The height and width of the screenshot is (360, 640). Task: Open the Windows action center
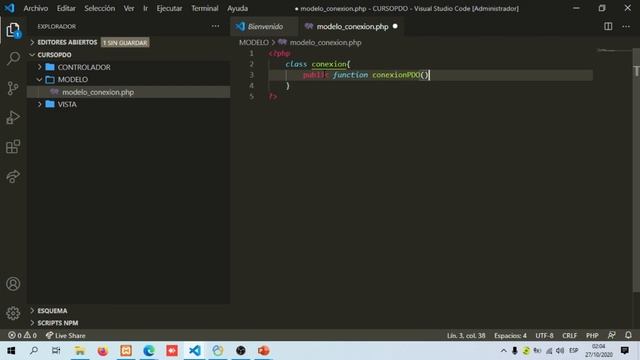(x=624, y=350)
